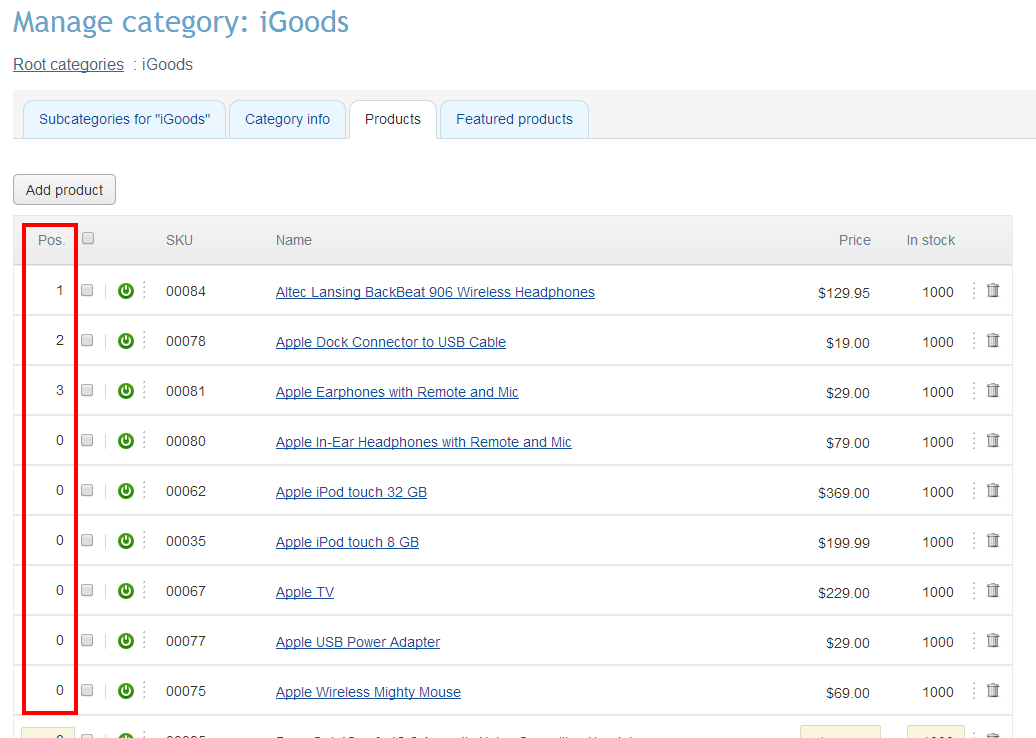Click the $69.00 price of Mighty Mouse
The image size is (1036, 738).
click(848, 693)
